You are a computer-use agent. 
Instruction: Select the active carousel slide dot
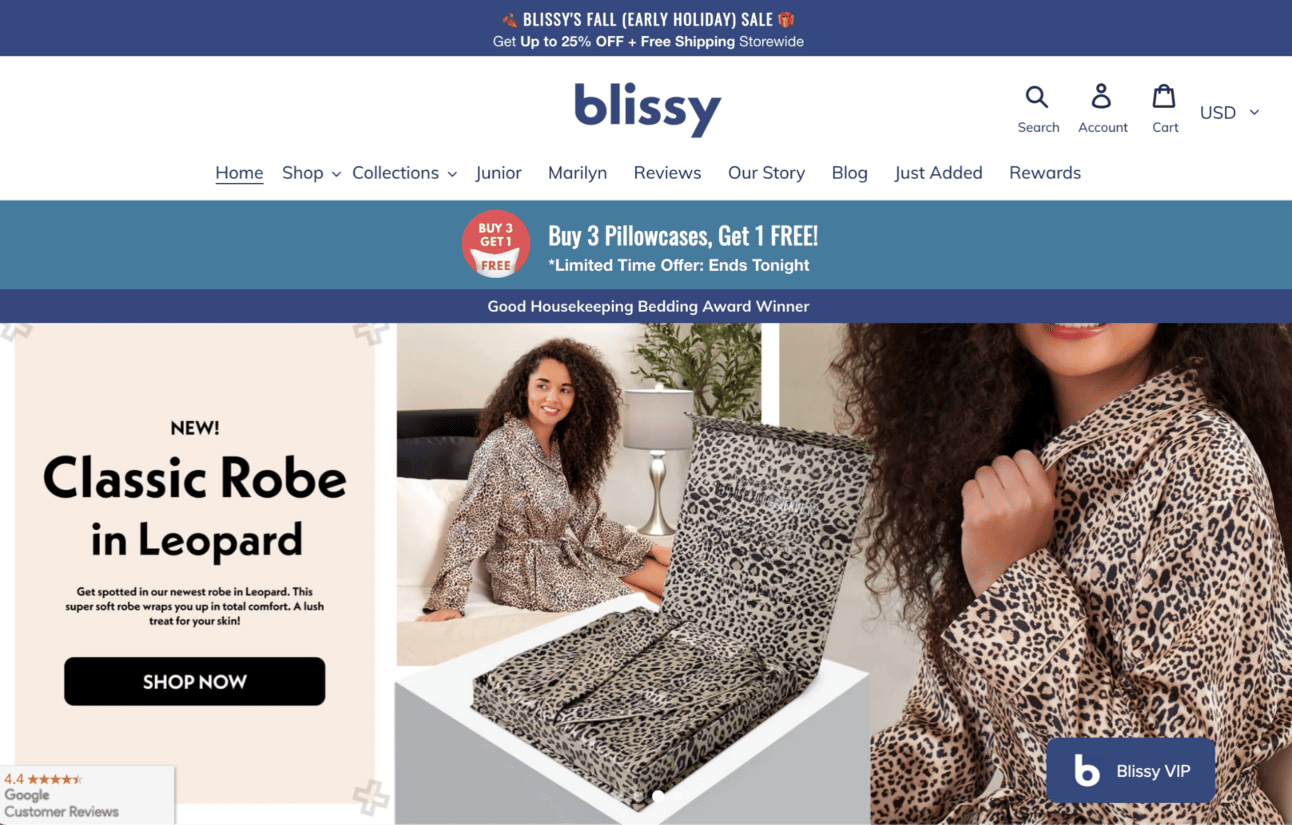pos(658,796)
